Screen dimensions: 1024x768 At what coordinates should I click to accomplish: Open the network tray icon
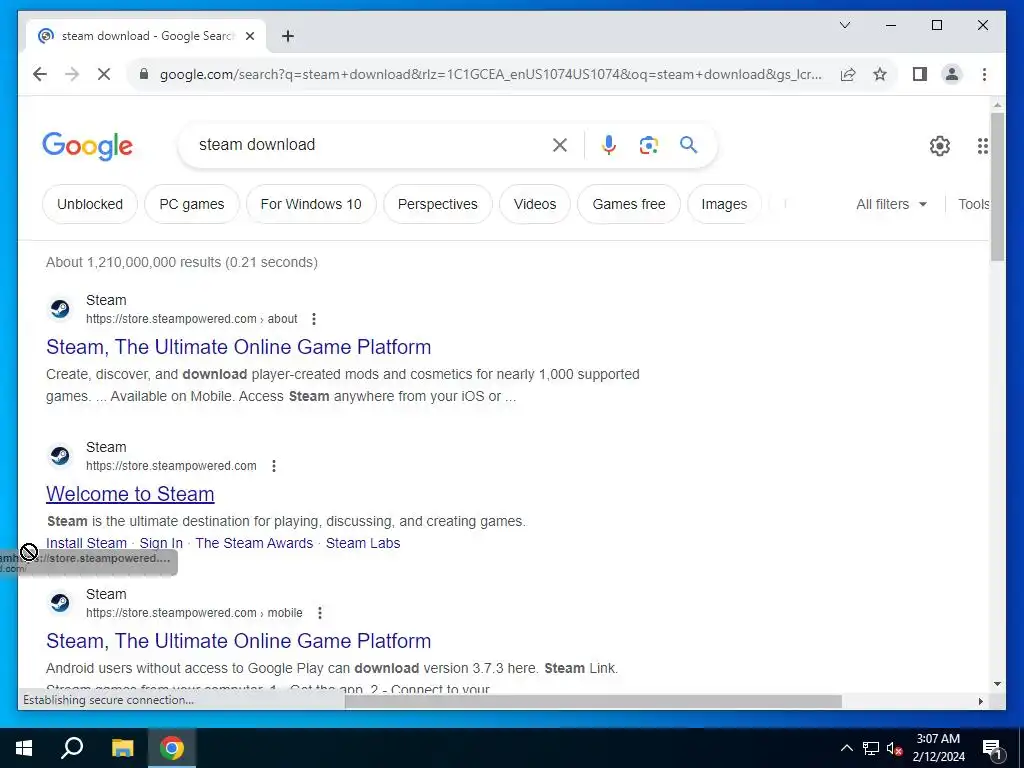point(870,748)
